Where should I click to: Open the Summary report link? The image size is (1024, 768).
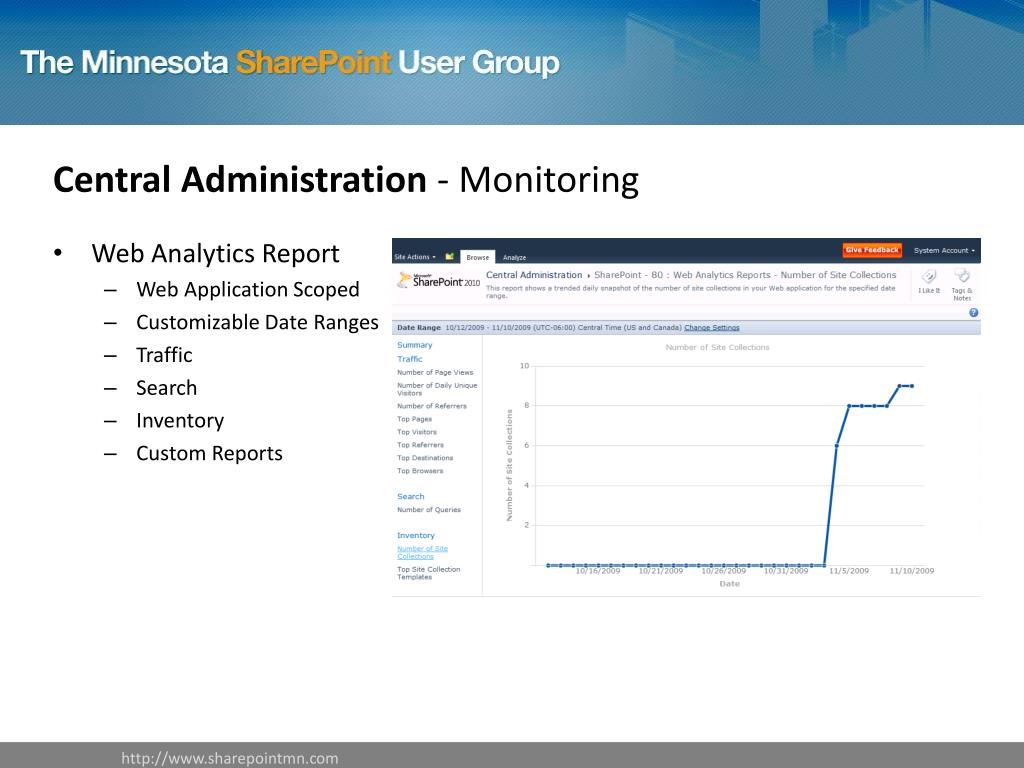click(x=415, y=345)
